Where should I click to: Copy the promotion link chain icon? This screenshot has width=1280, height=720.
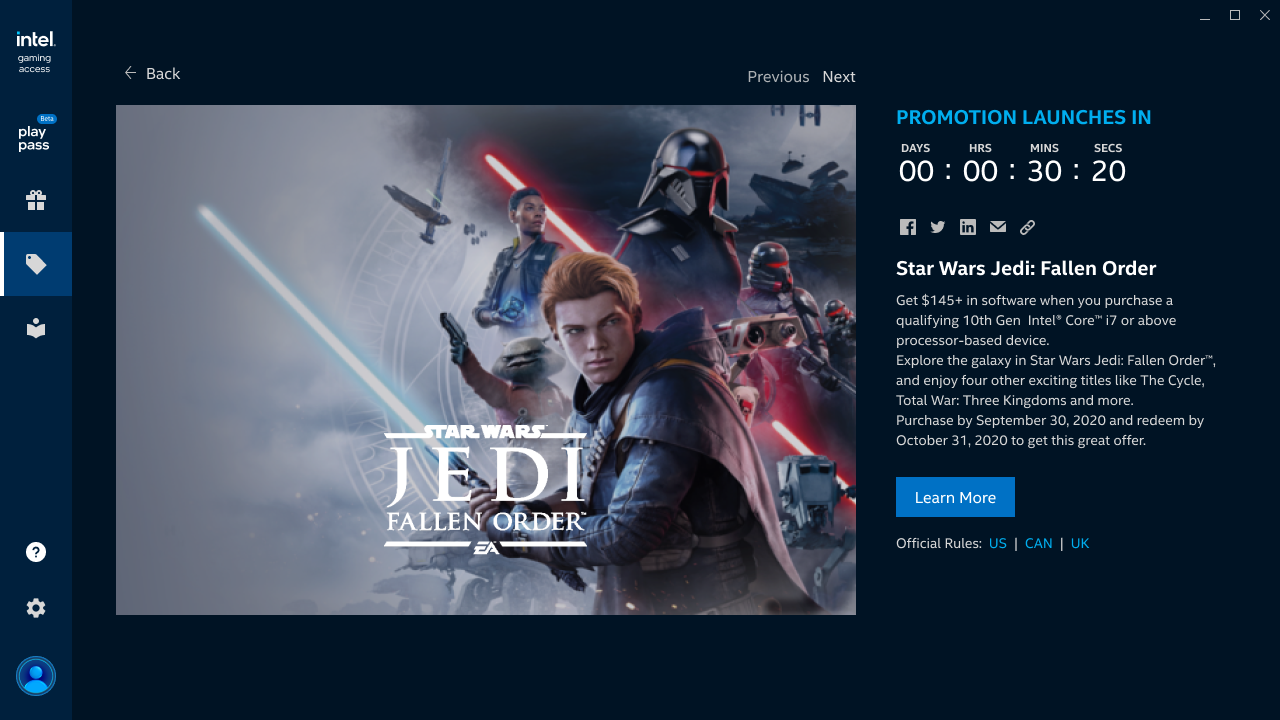pos(1028,227)
